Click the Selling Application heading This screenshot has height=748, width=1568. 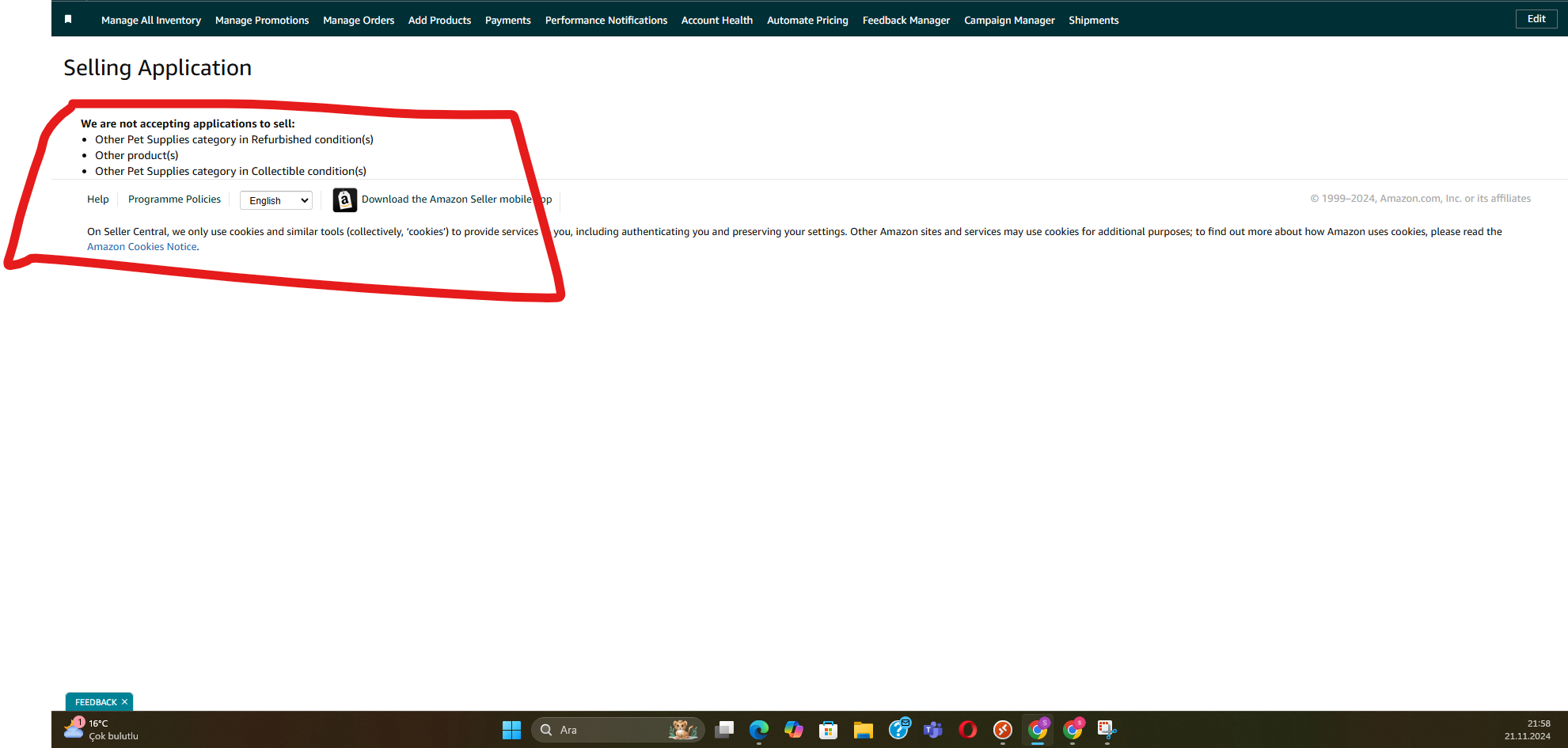point(158,67)
